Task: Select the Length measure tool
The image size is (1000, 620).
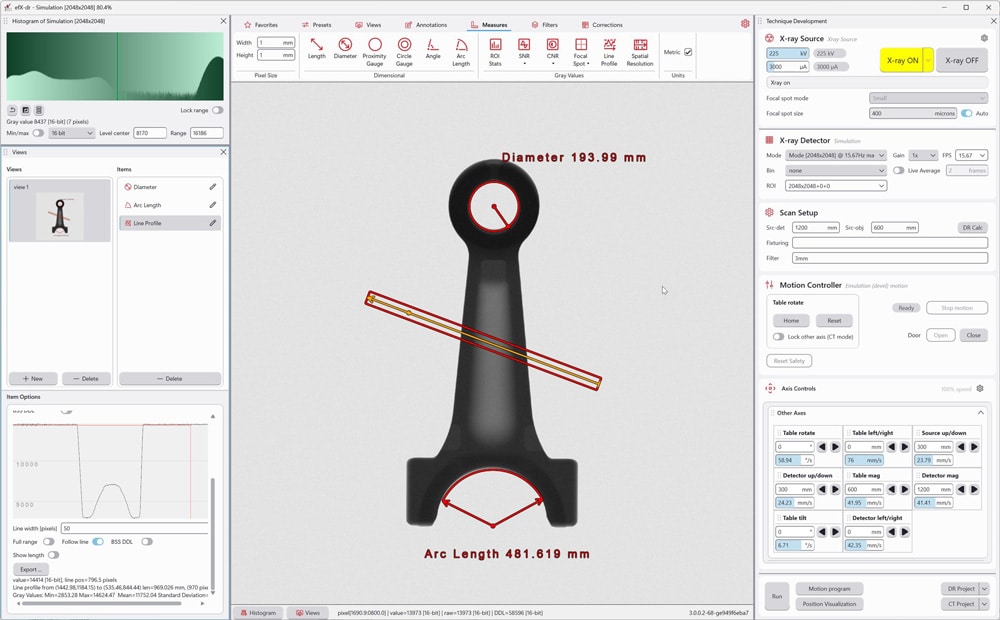Action: 316,49
